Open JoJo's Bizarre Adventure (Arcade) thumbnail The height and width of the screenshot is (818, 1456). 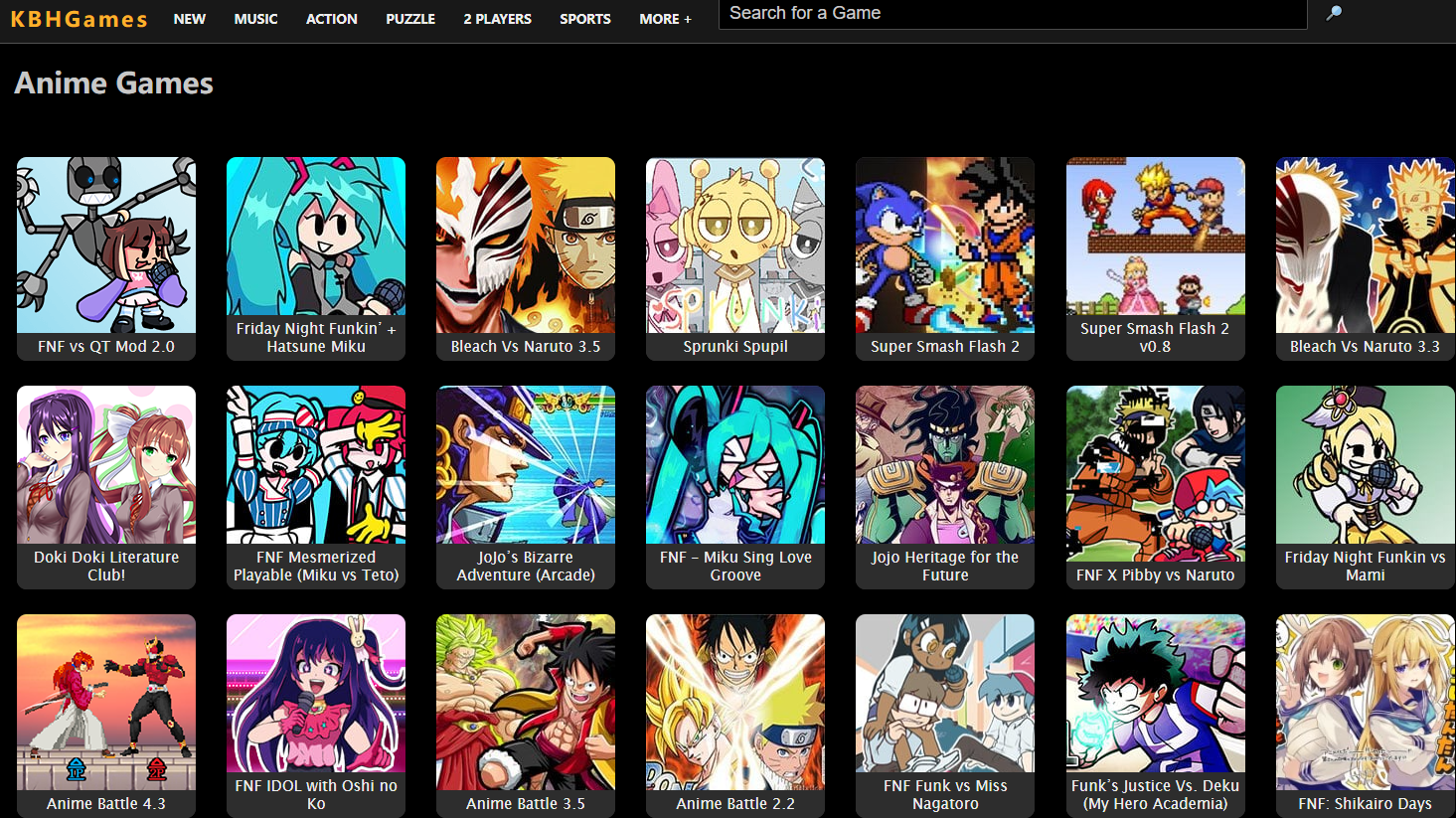click(x=526, y=465)
